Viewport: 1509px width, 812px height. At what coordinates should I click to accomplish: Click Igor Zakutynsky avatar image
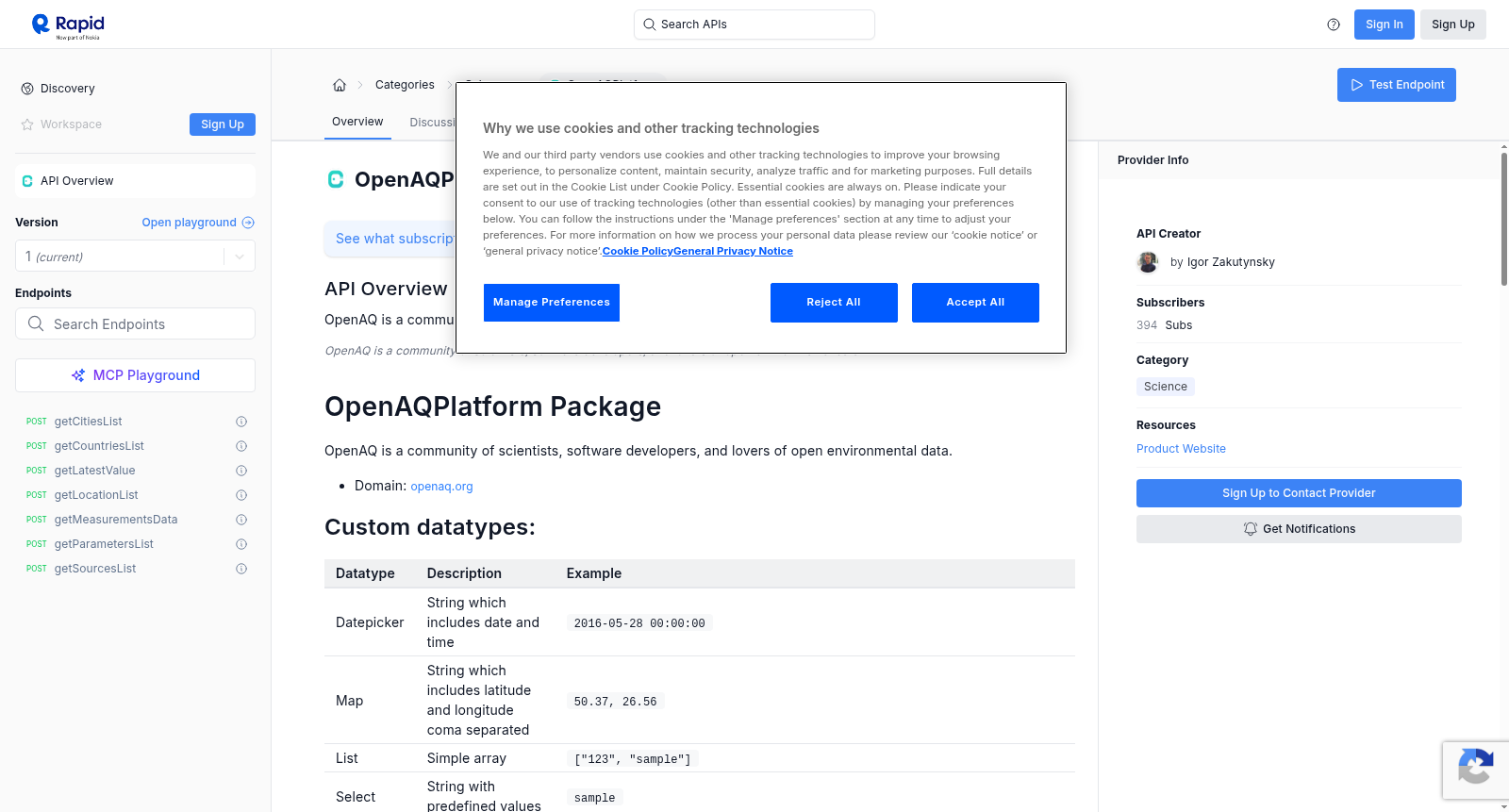tap(1148, 262)
